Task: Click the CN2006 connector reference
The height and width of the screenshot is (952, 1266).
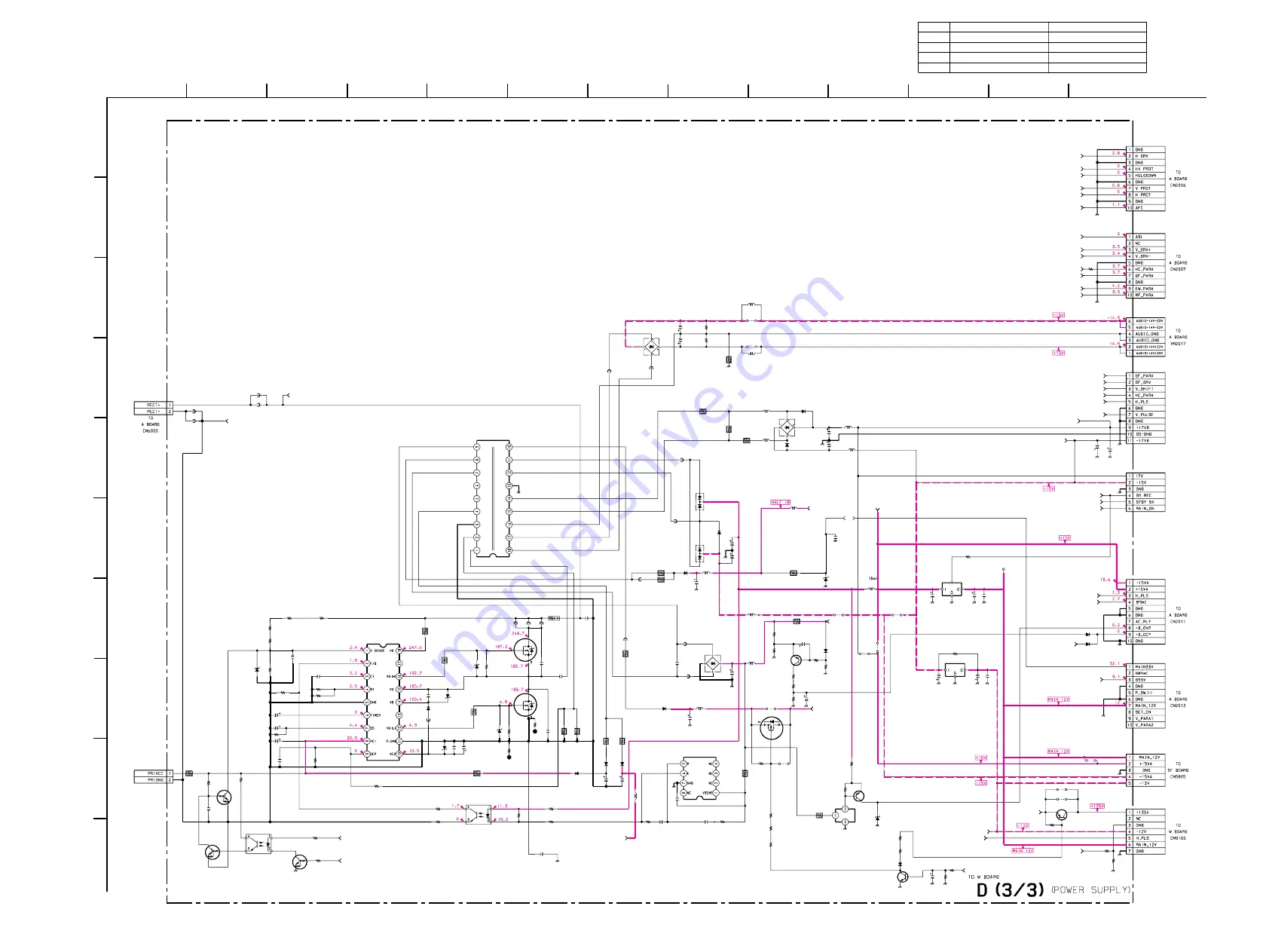Action: tap(1178, 185)
